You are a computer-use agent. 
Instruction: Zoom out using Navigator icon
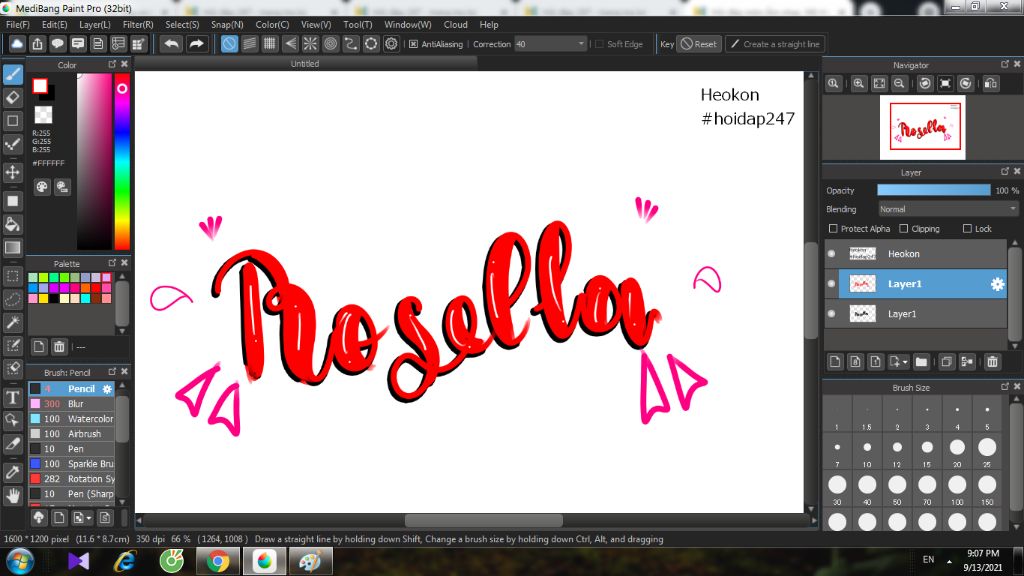[899, 84]
